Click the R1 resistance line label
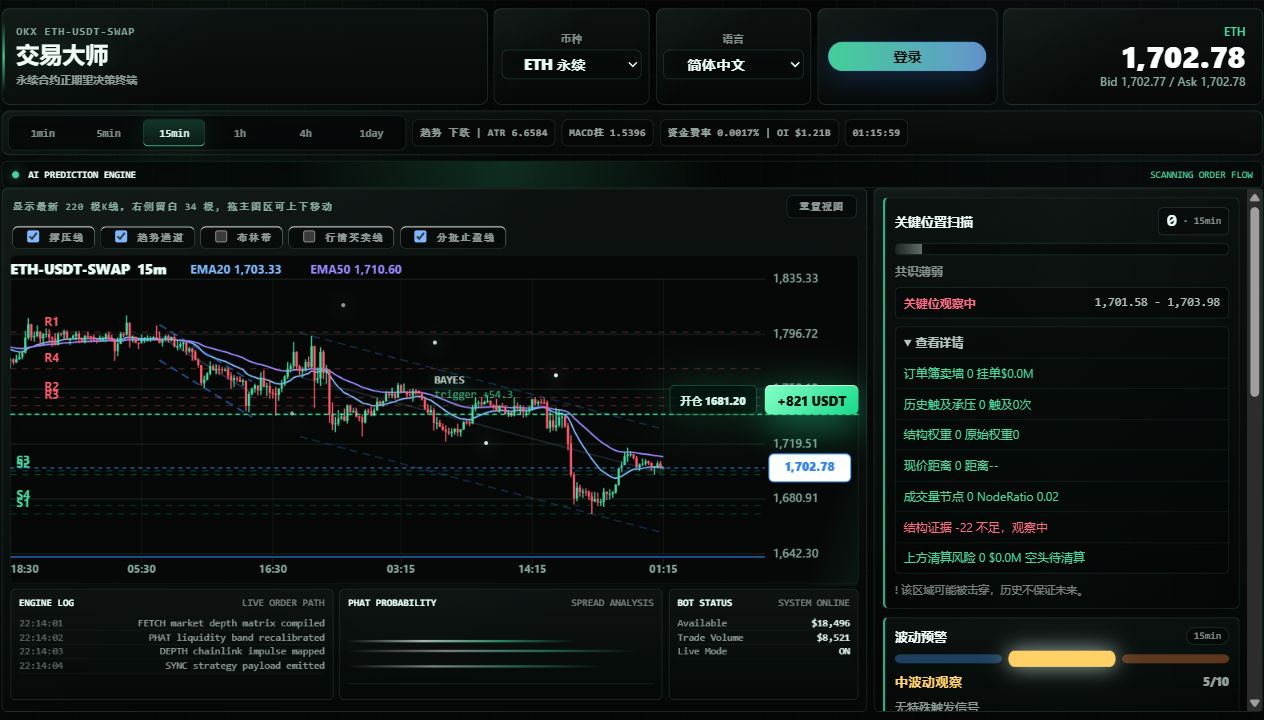 click(51, 321)
